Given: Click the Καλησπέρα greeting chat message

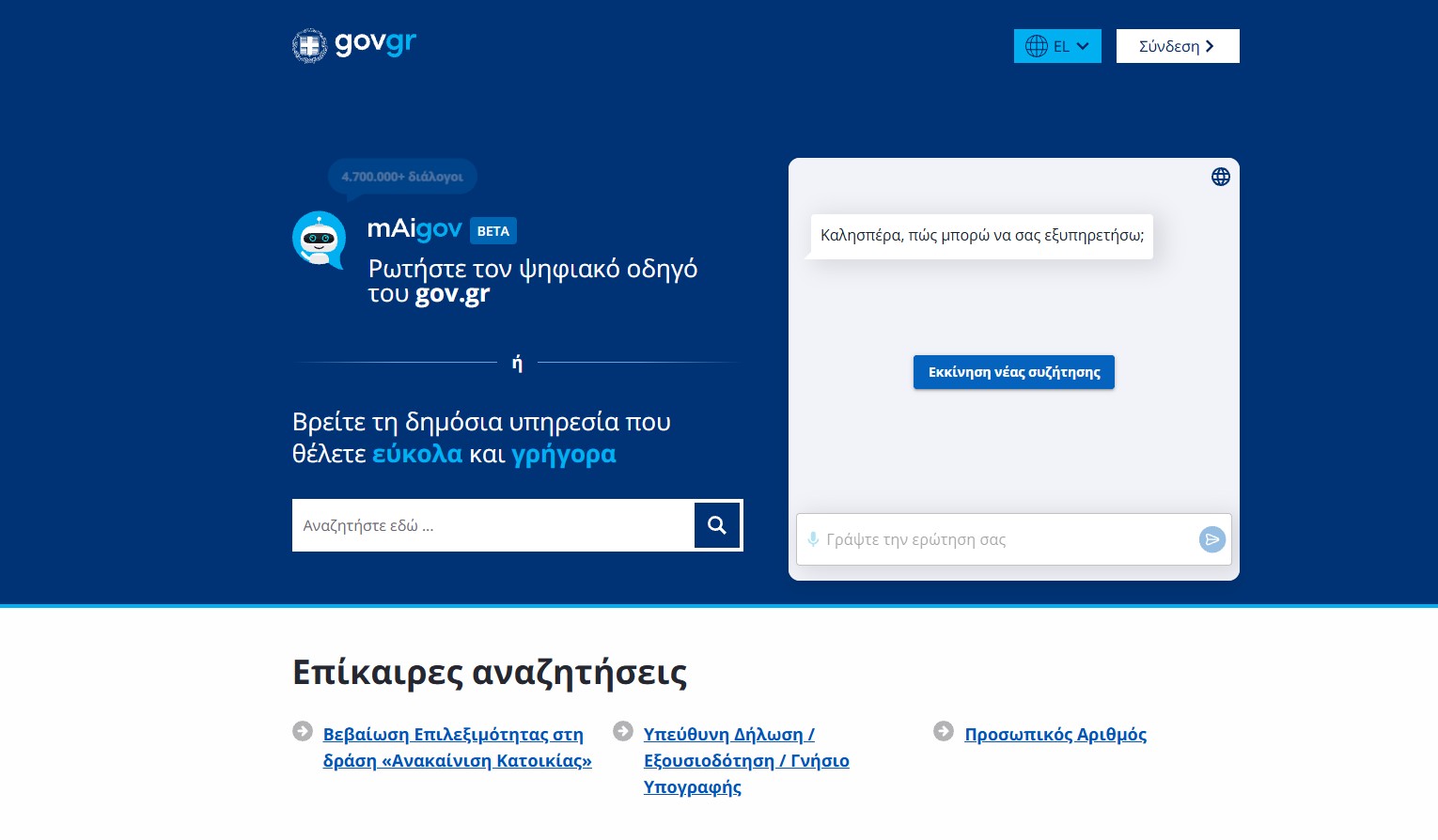Looking at the screenshot, I should pyautogui.click(x=982, y=236).
